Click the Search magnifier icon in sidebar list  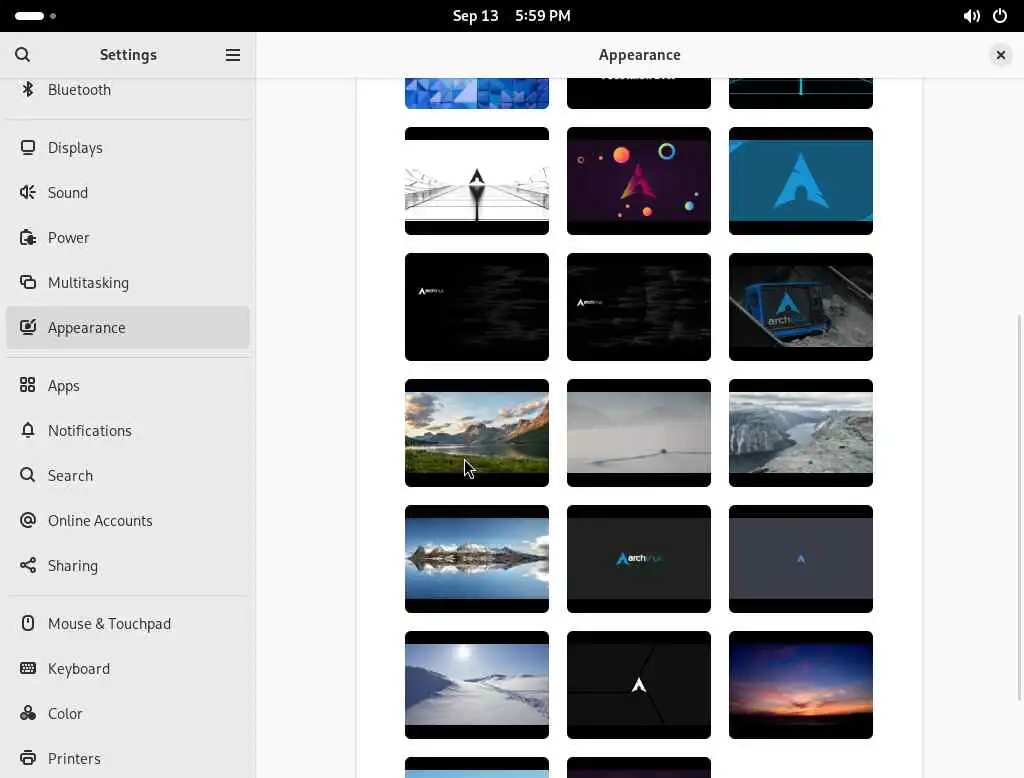tap(27, 475)
